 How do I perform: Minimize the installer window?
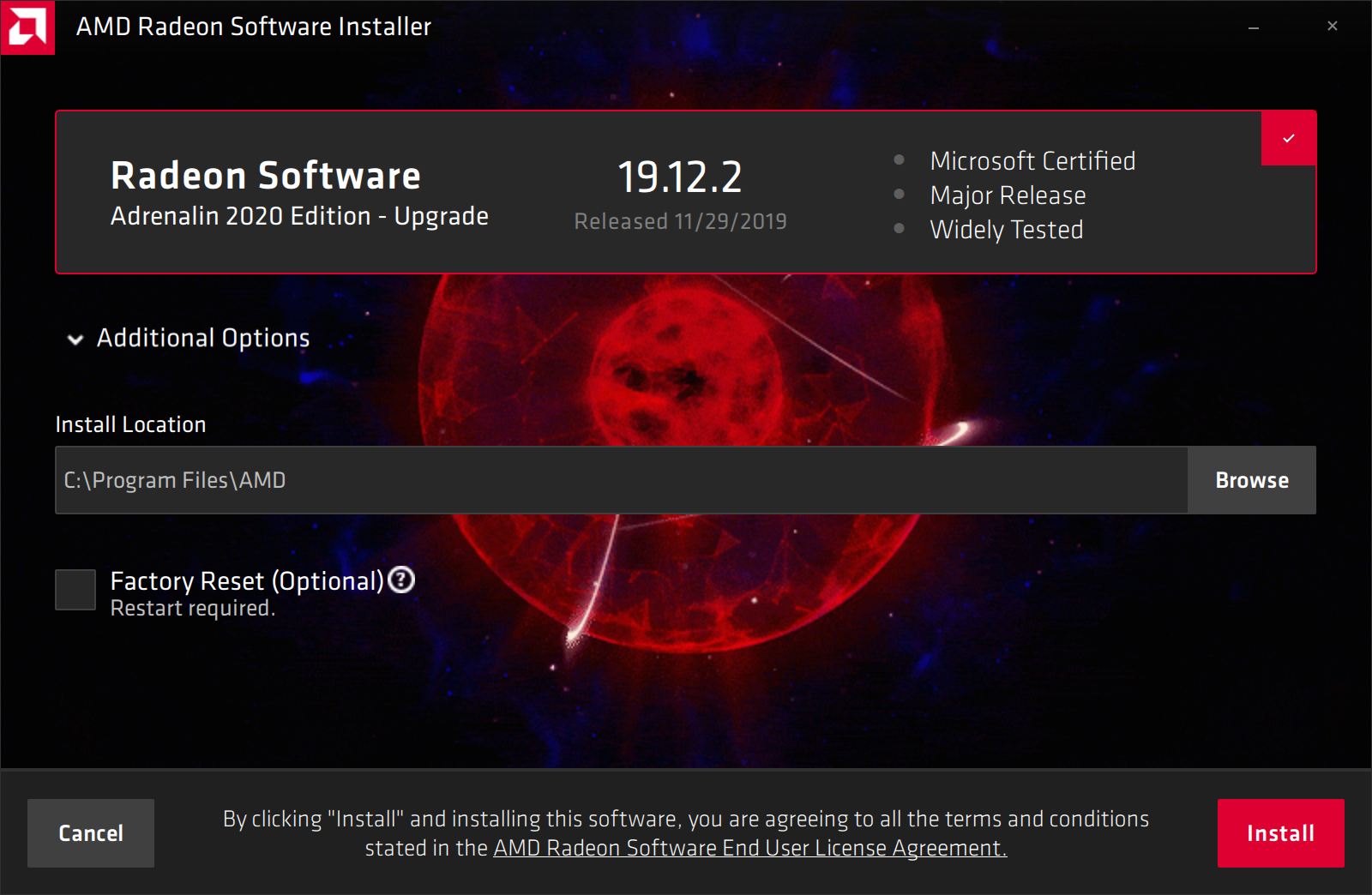[x=1254, y=27]
